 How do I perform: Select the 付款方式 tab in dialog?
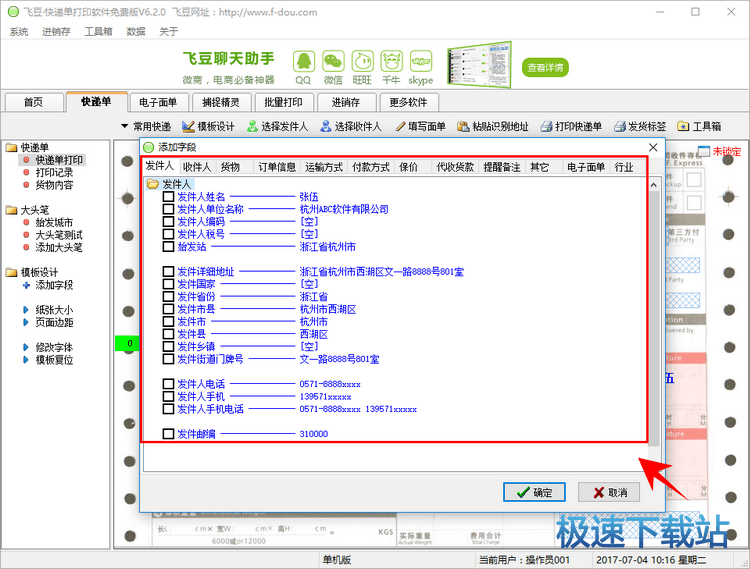tap(370, 167)
